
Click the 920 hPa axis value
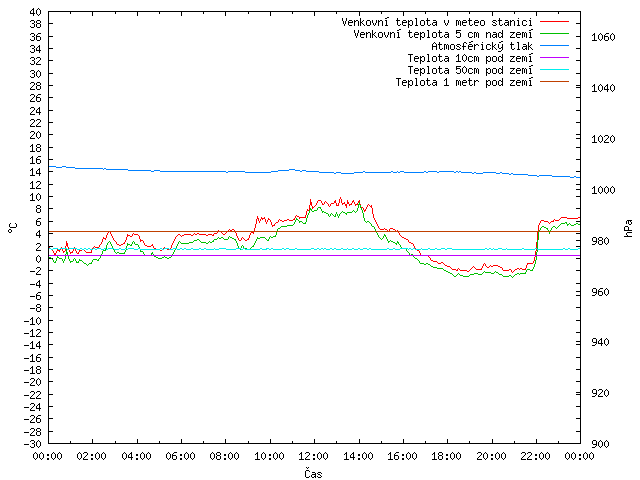pos(600,393)
